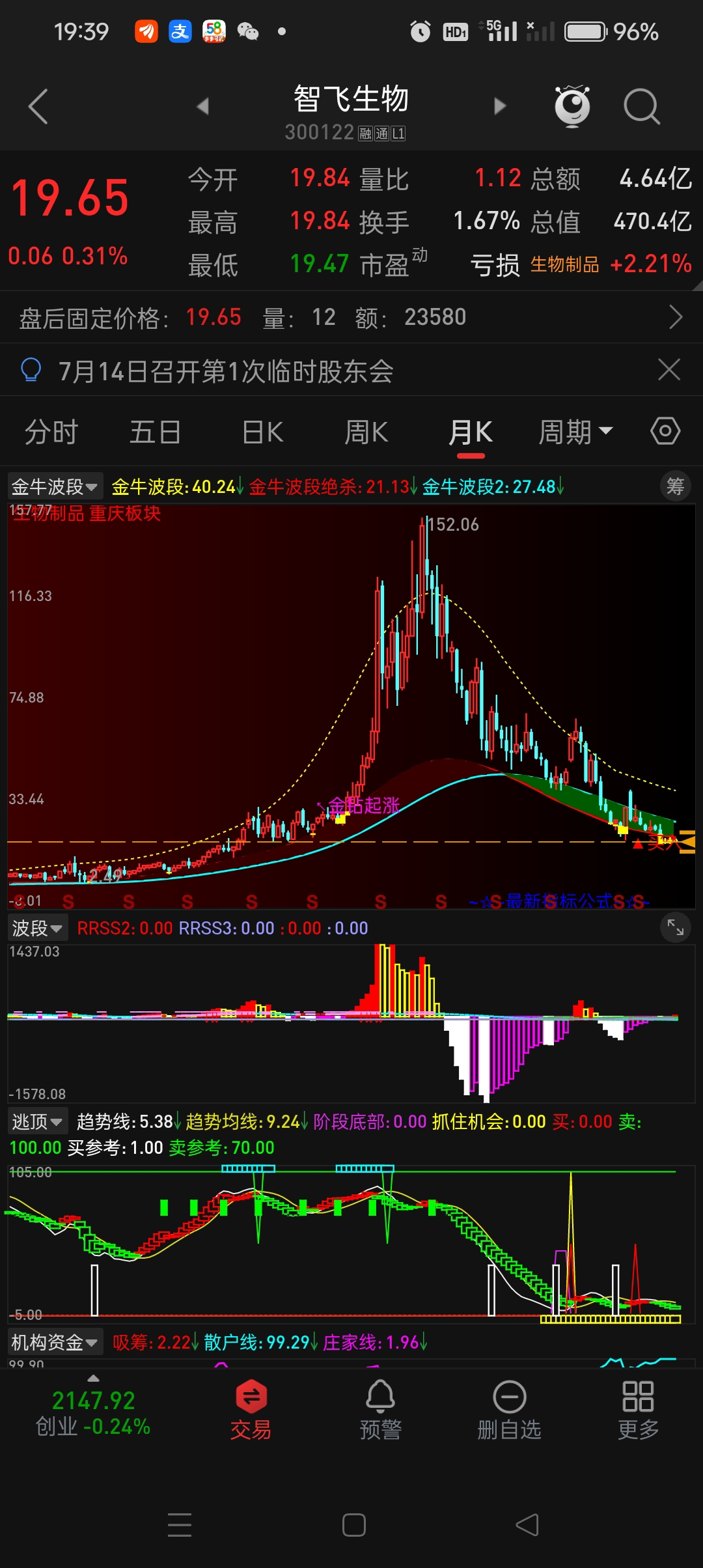Tap the 波段 histogram sub-chart
Viewport: 703px width, 1568px height.
(x=351, y=1022)
